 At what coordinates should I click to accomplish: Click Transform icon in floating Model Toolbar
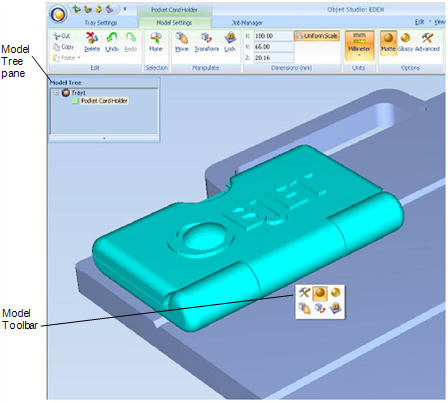coord(320,308)
